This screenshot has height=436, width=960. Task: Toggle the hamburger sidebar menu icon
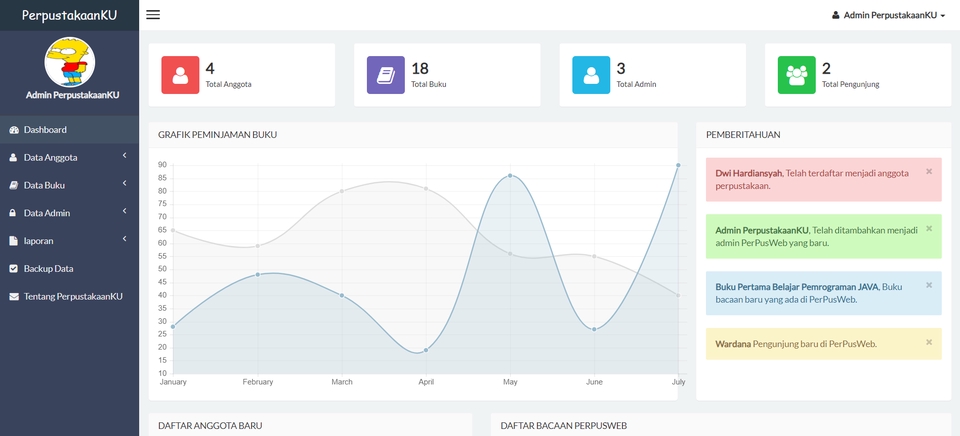pyautogui.click(x=153, y=15)
